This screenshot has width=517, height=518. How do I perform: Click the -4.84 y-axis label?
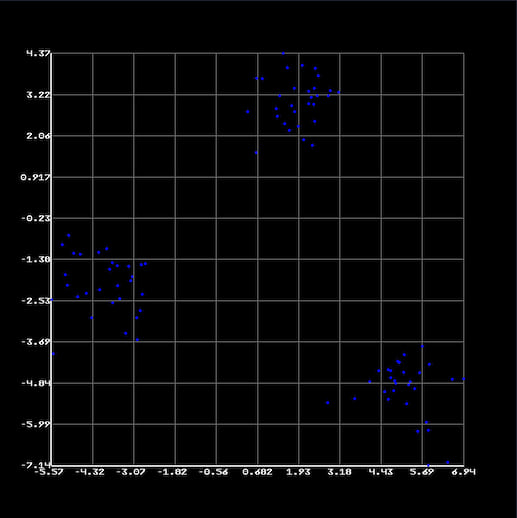click(x=37, y=383)
